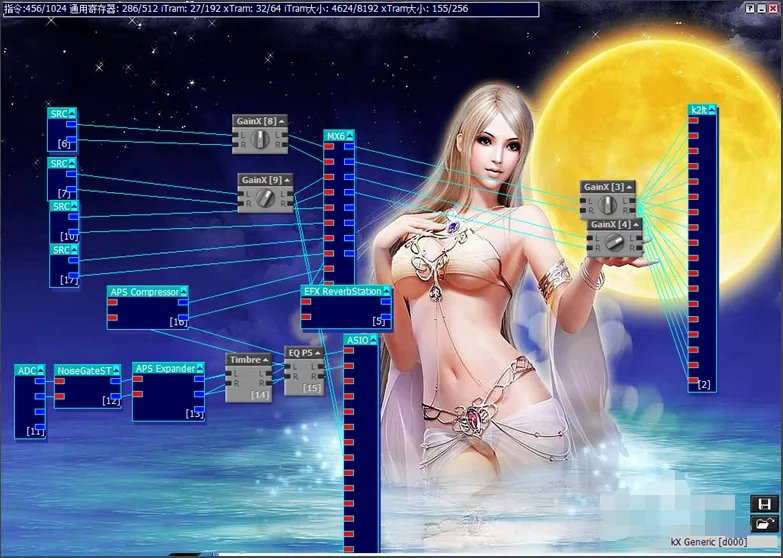The image size is (783, 558).
Task: Click the arrow on GainX [9] header
Action: [x=287, y=180]
